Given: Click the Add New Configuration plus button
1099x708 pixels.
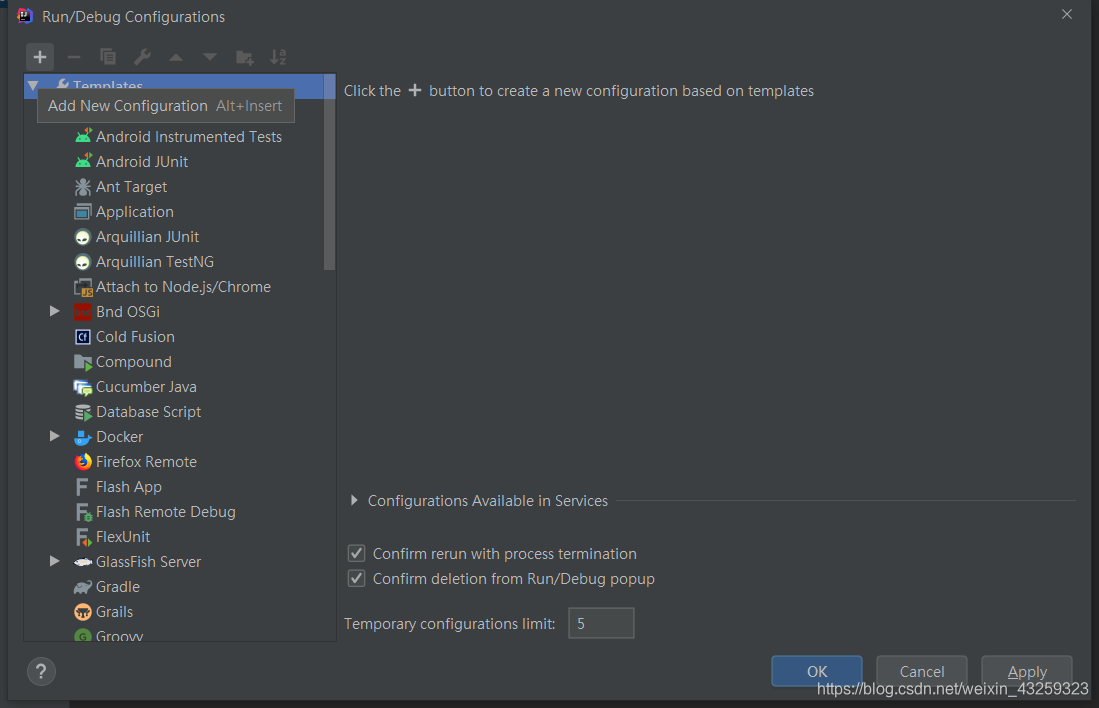Looking at the screenshot, I should [x=40, y=57].
